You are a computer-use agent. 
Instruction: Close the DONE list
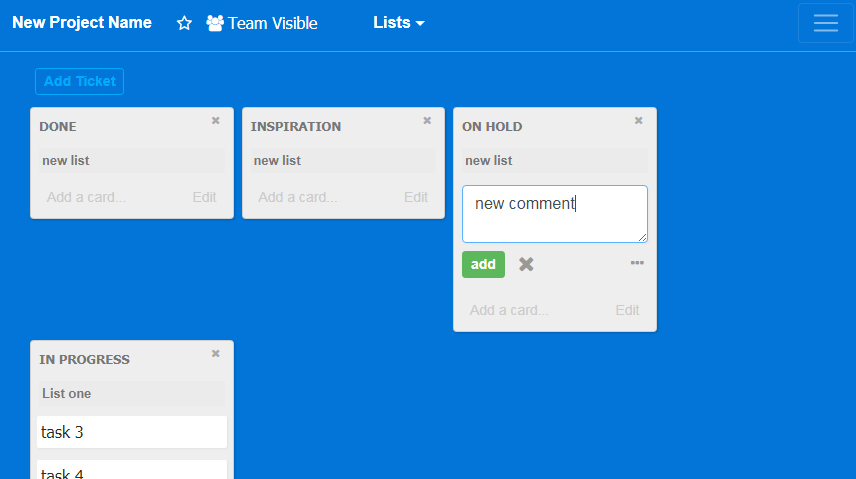215,121
